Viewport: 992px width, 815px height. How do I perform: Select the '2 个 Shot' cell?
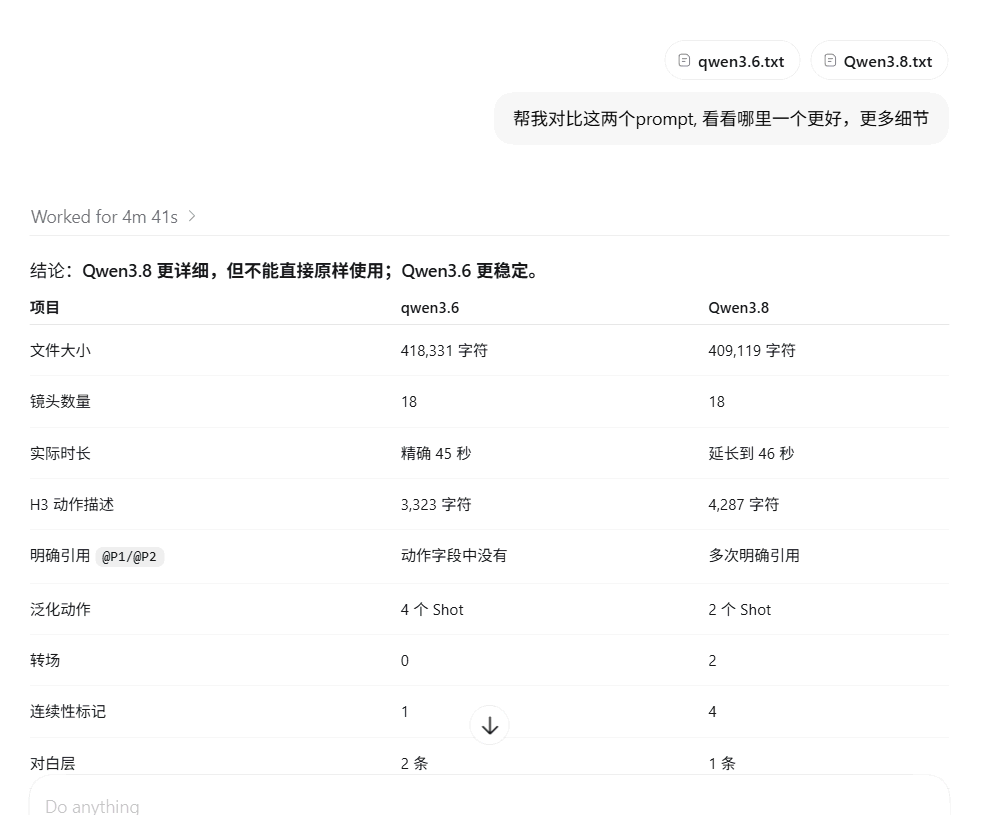point(740,609)
